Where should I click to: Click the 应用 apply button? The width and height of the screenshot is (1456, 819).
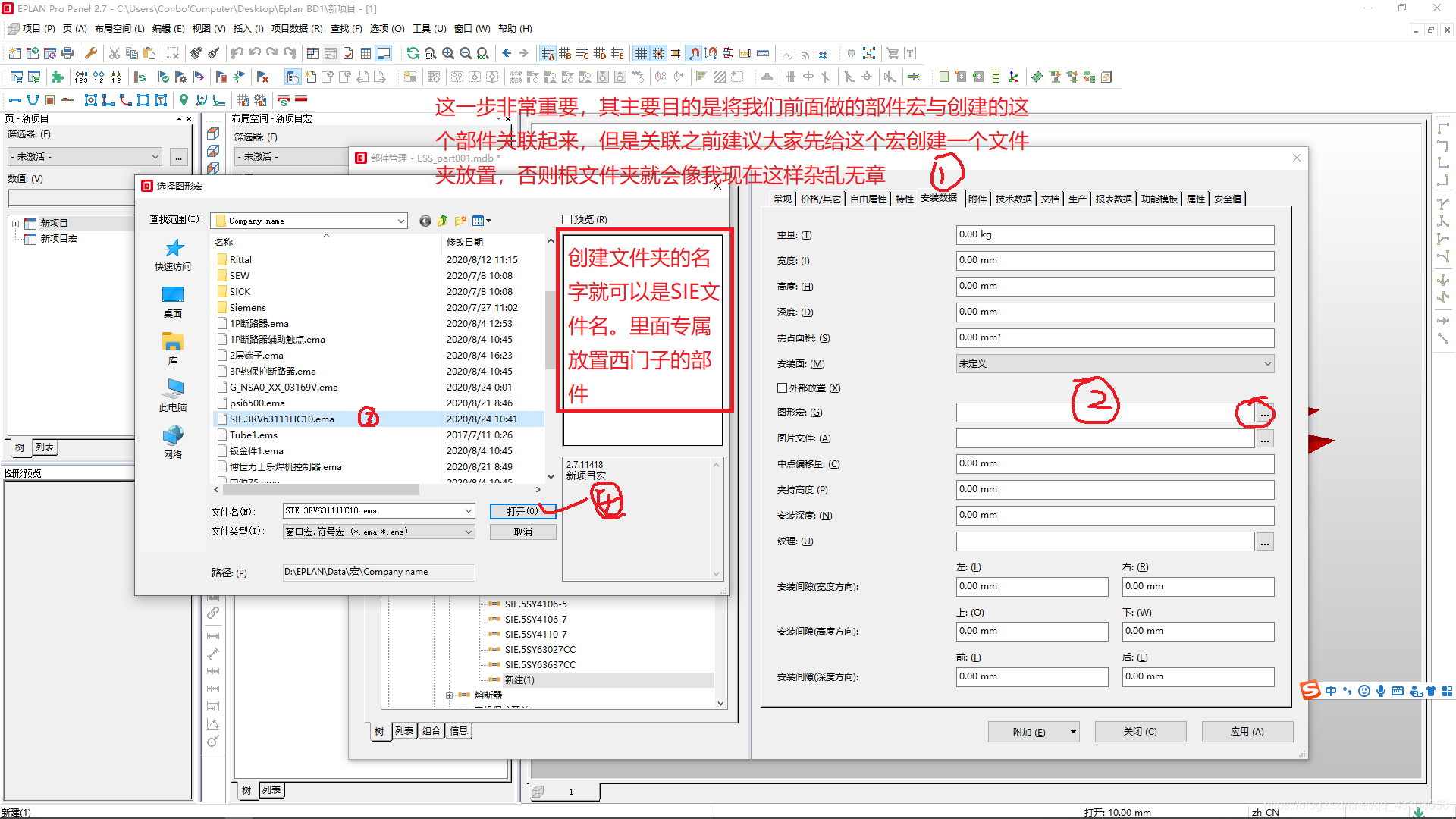pos(1247,732)
